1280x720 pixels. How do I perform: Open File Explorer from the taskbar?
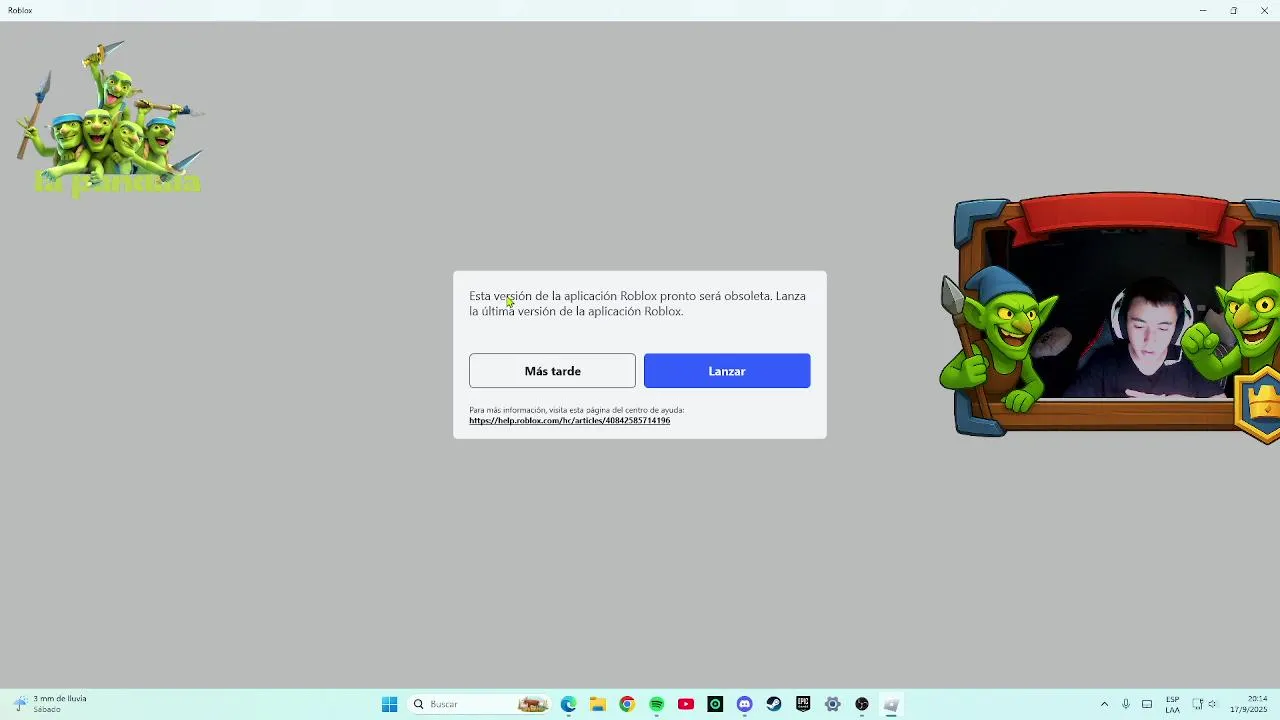[x=598, y=704]
